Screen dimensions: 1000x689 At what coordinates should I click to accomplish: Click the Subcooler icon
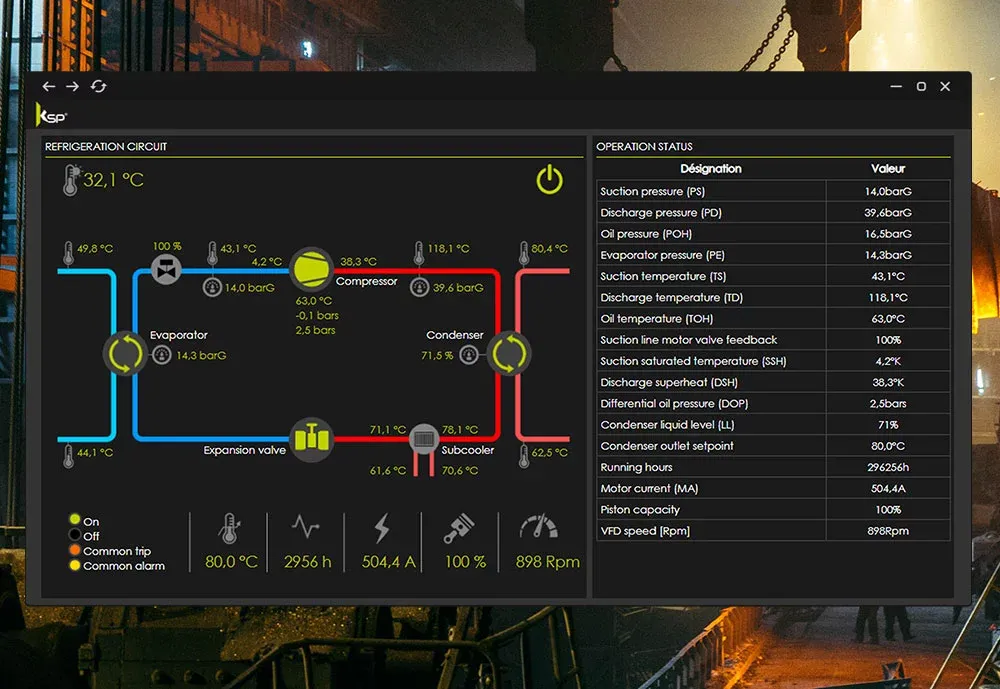click(424, 438)
